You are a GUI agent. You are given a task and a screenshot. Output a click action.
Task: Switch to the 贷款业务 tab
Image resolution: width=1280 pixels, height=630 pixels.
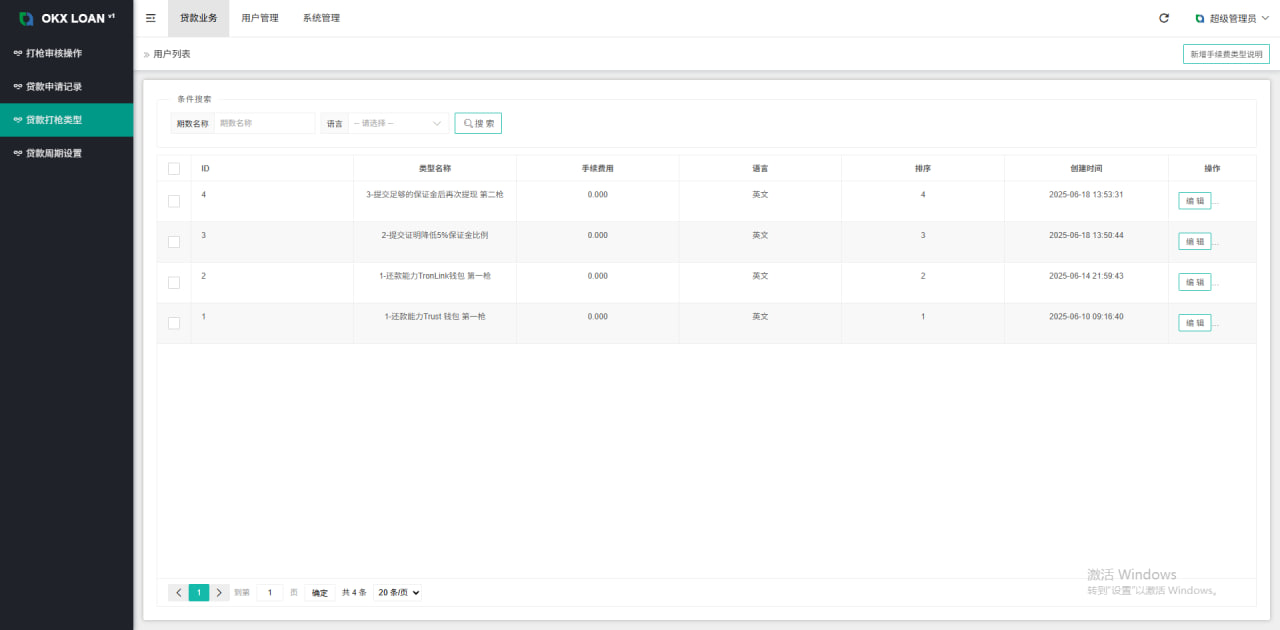(198, 18)
